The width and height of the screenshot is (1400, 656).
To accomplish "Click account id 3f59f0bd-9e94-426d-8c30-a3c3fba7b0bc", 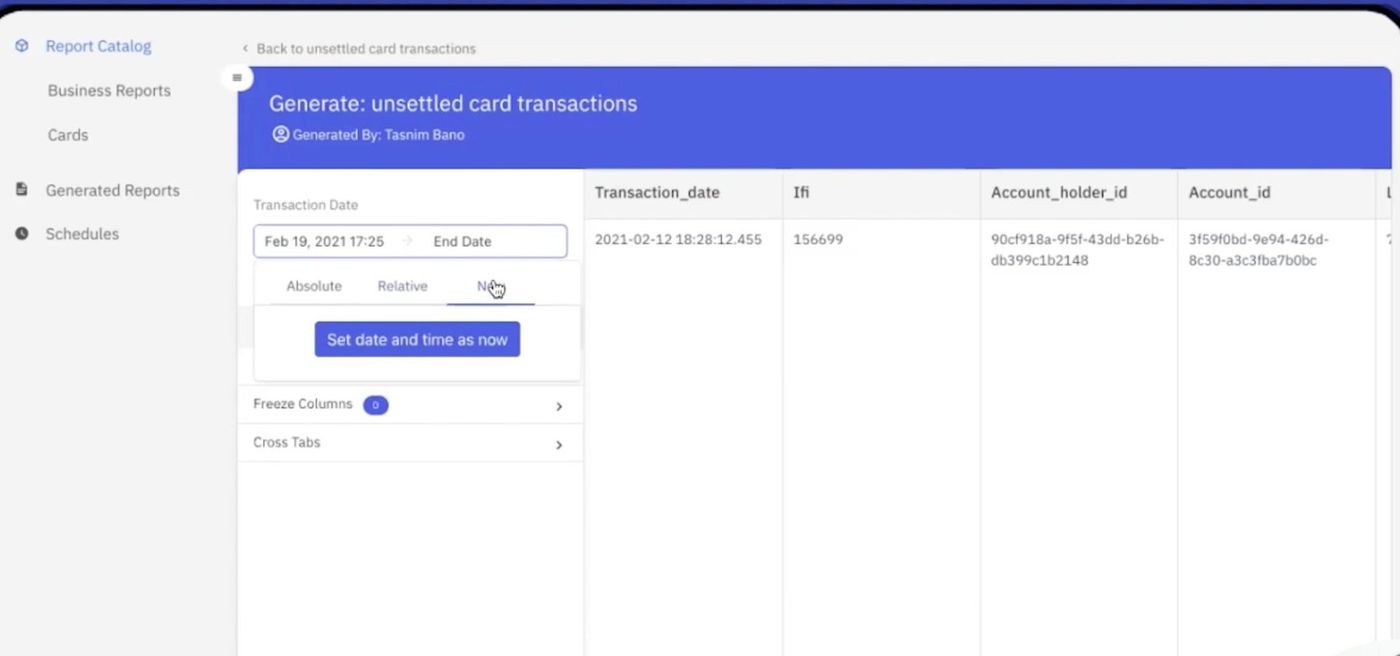I will pyautogui.click(x=1259, y=250).
